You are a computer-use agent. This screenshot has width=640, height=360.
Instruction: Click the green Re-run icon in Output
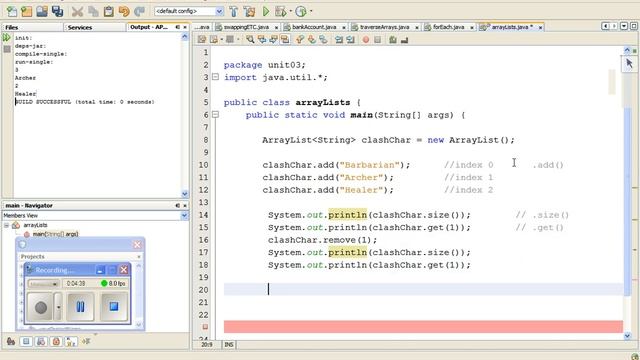pyautogui.click(x=7, y=38)
